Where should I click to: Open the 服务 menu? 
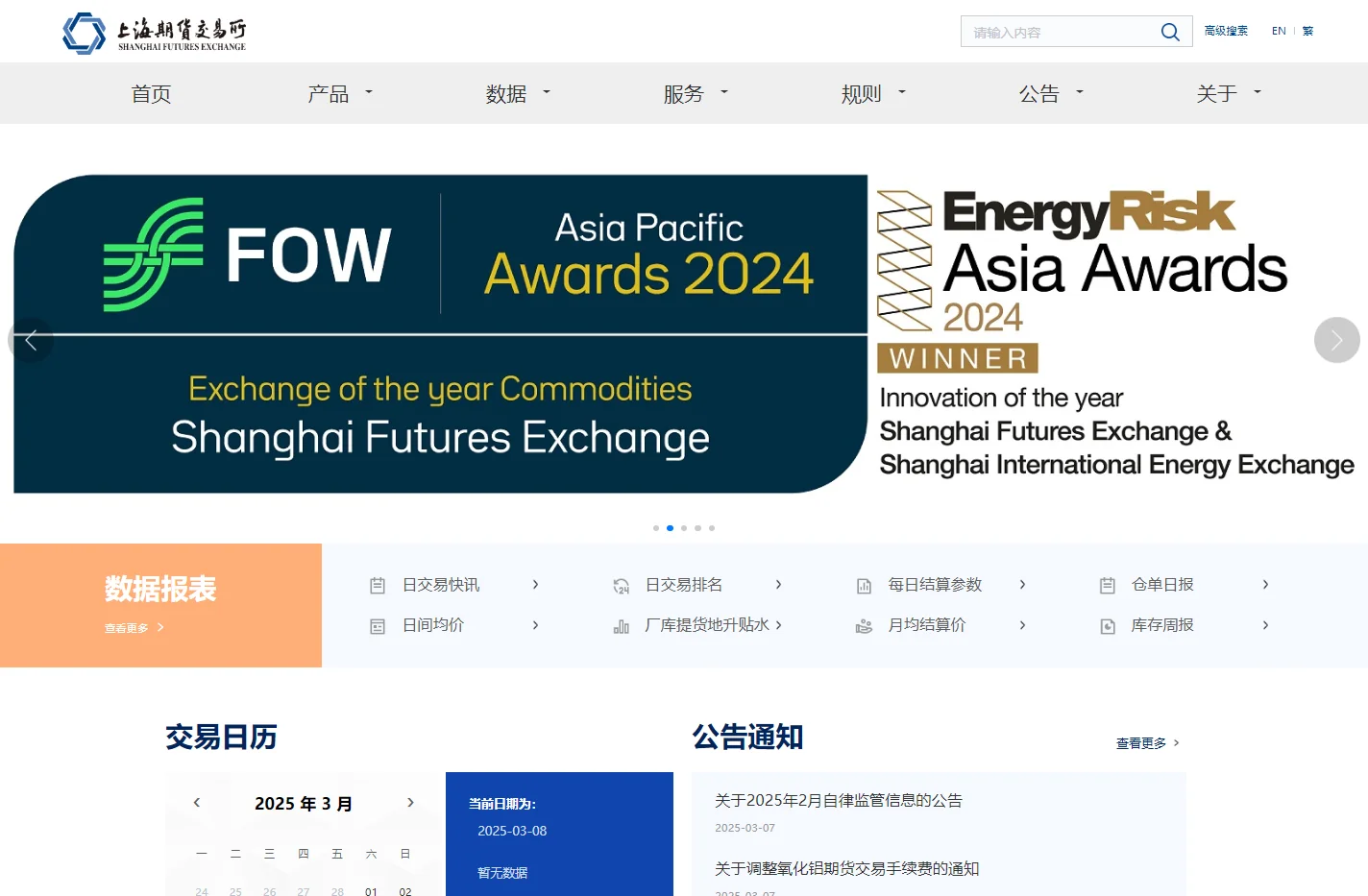pos(684,93)
